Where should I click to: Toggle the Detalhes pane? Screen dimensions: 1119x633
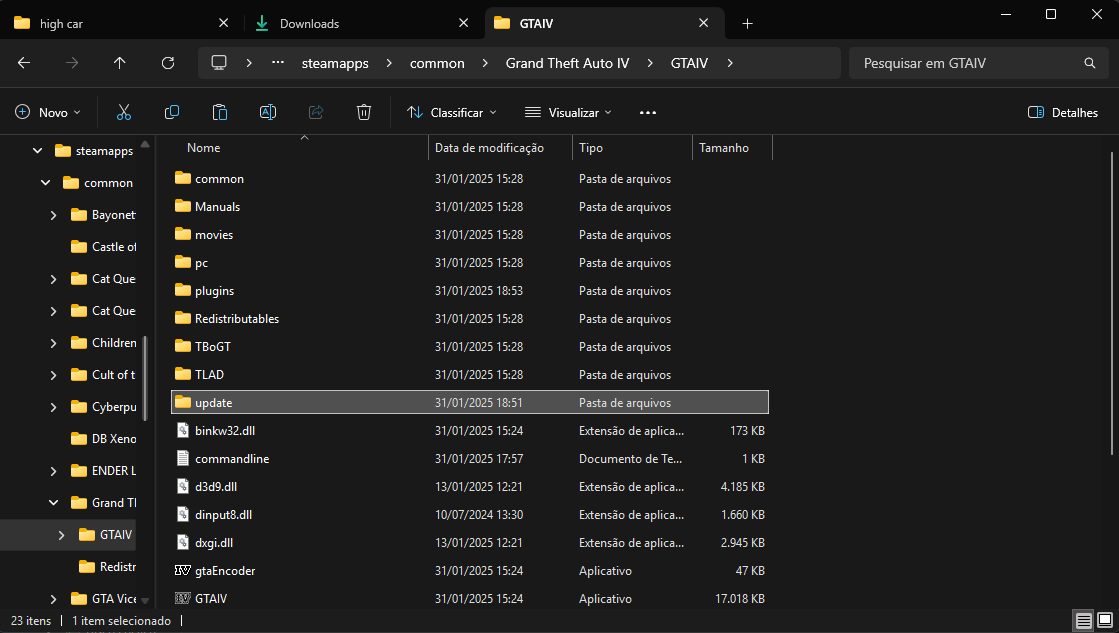[1063, 113]
